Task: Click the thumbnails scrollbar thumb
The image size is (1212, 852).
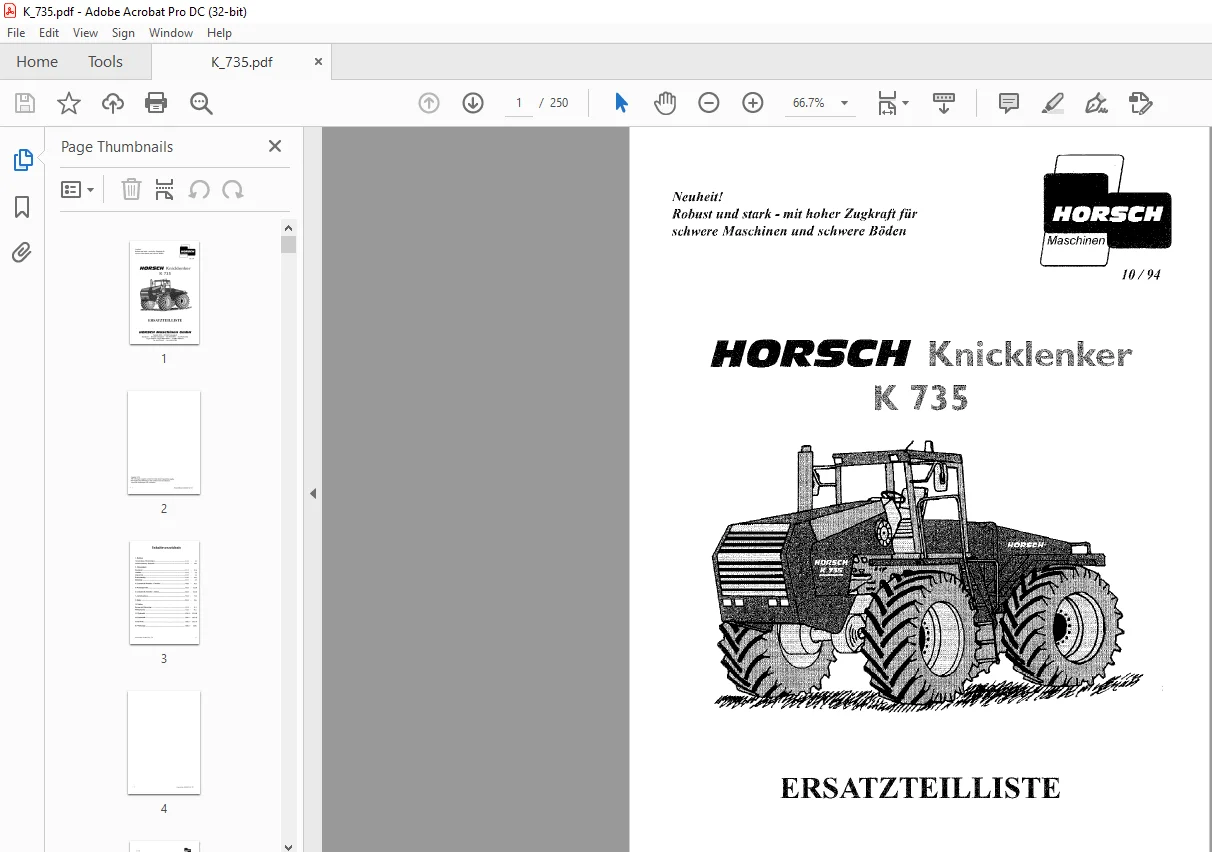Action: coord(289,245)
